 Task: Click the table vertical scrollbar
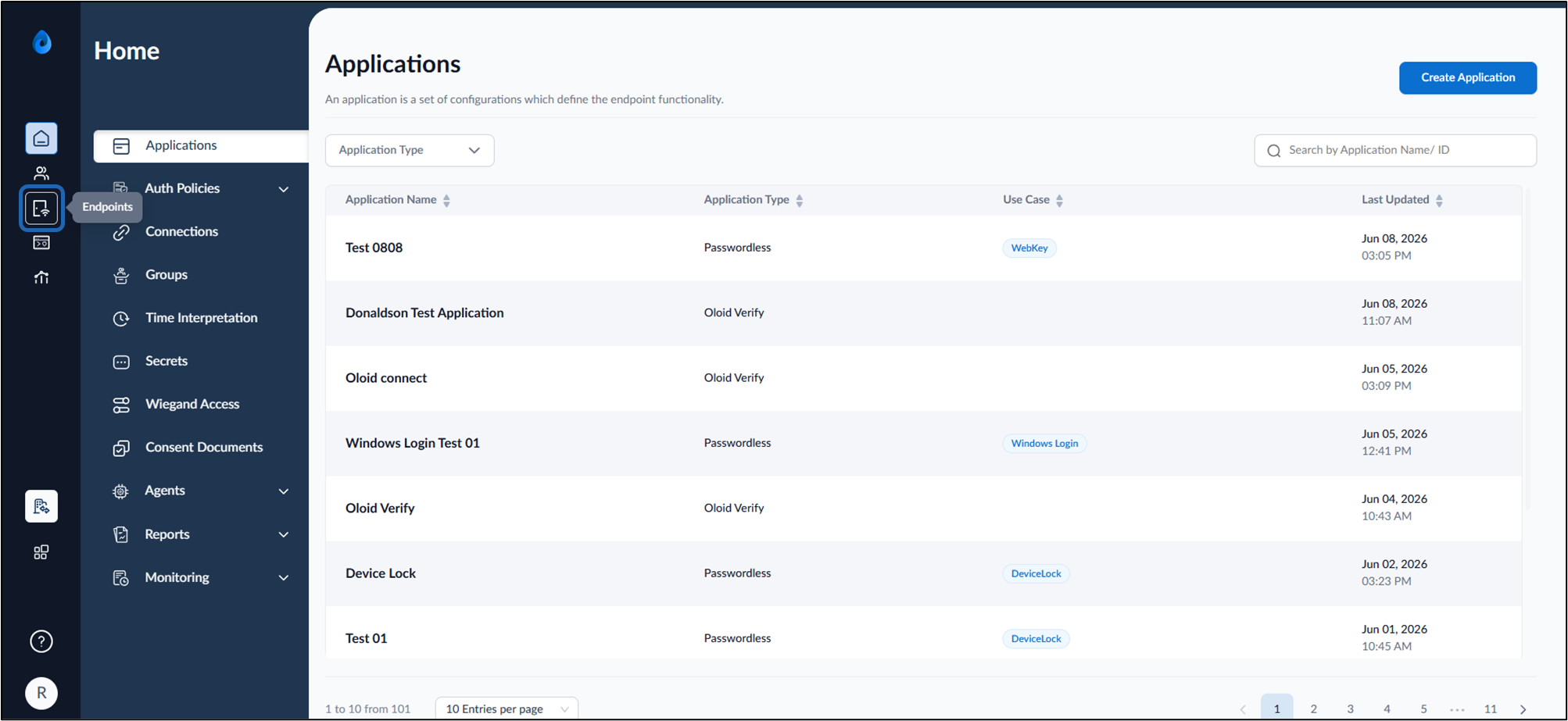click(1527, 349)
